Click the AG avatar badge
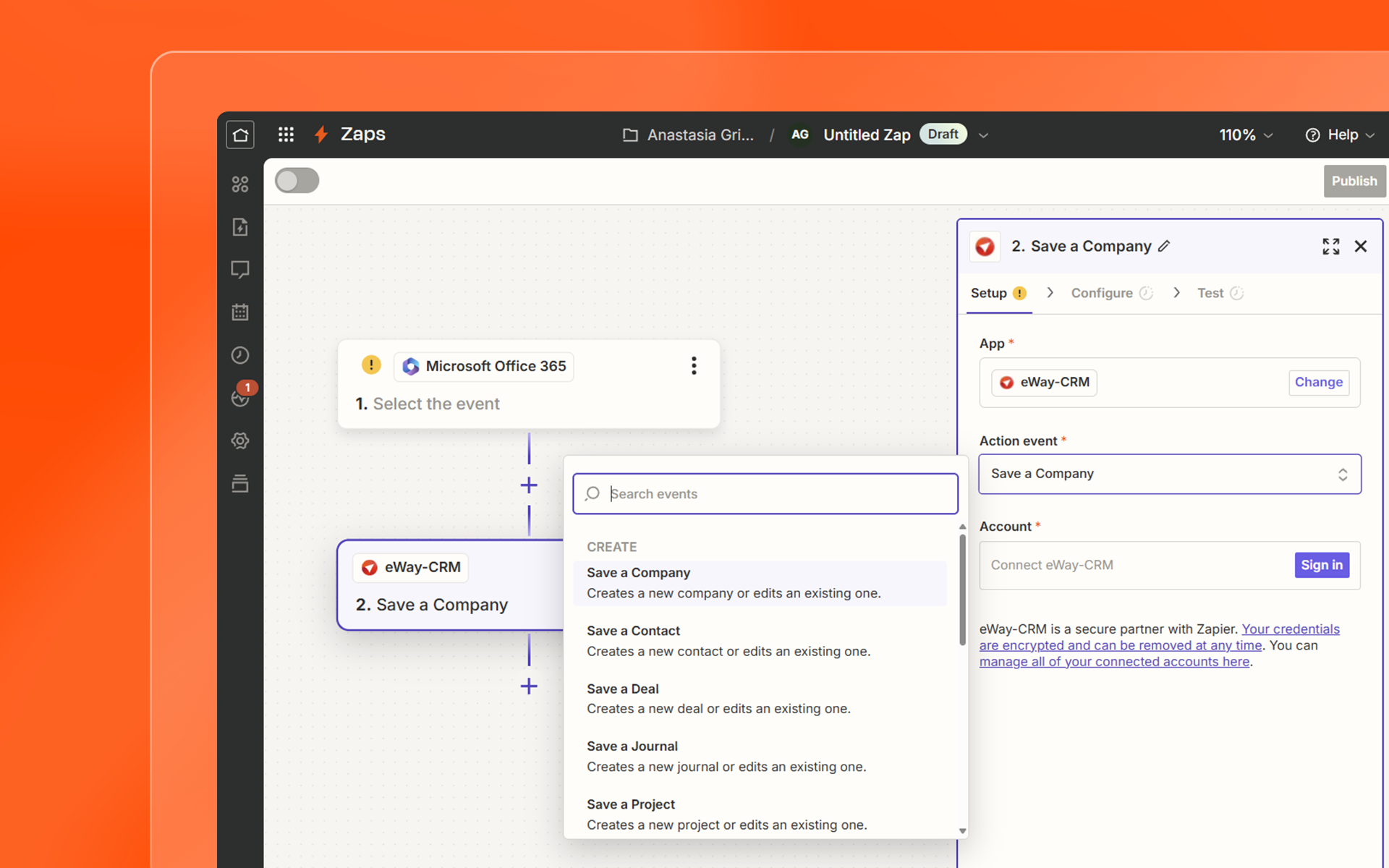 (x=799, y=135)
